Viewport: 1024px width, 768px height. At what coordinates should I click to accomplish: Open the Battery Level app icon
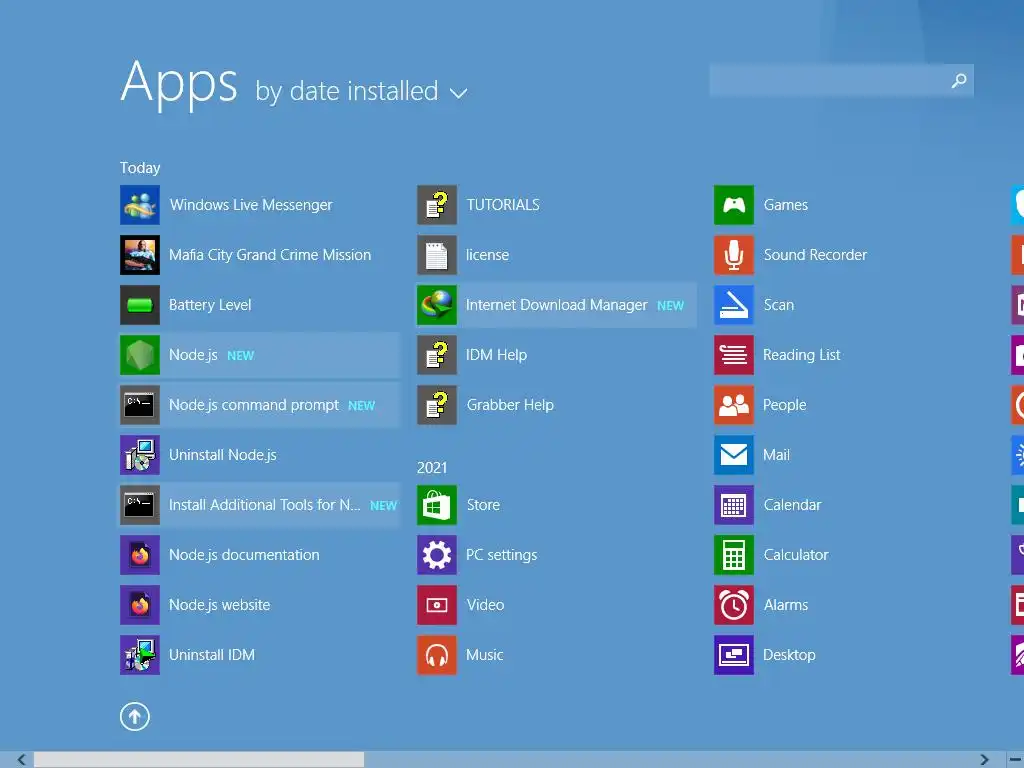pyautogui.click(x=140, y=305)
